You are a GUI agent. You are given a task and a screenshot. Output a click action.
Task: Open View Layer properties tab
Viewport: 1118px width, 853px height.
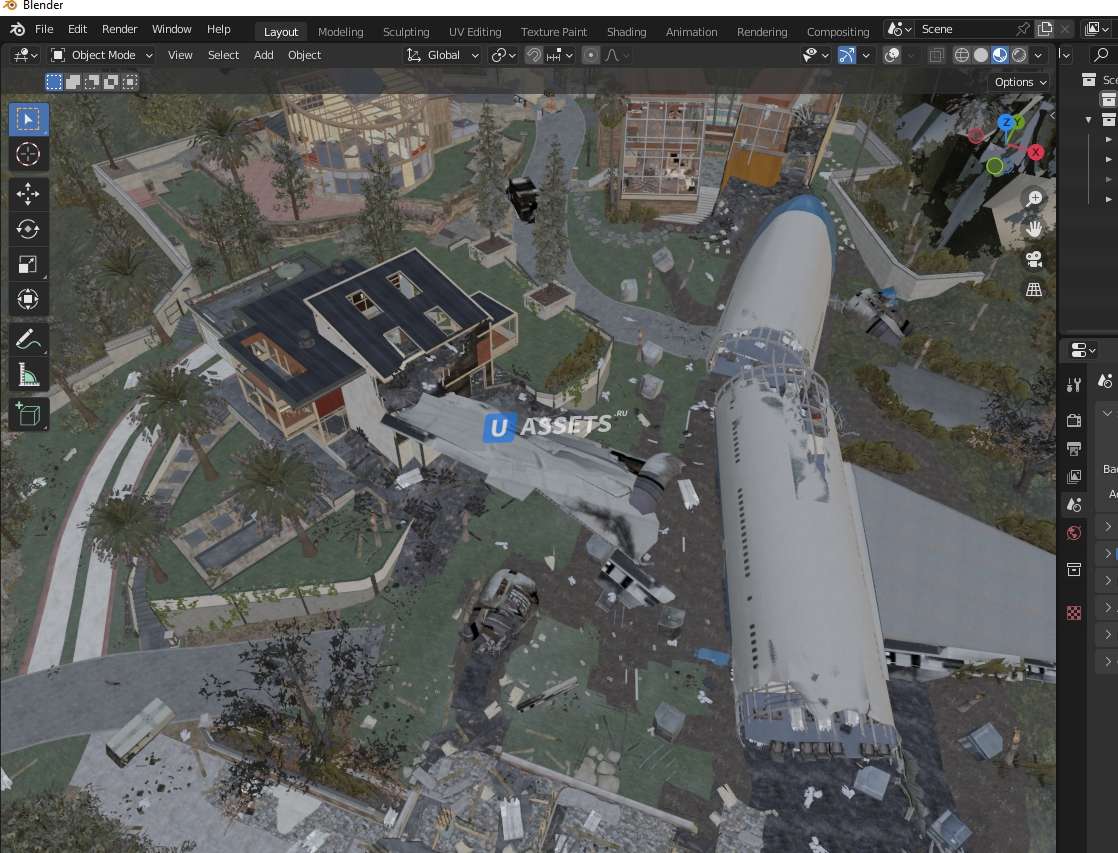click(x=1074, y=476)
